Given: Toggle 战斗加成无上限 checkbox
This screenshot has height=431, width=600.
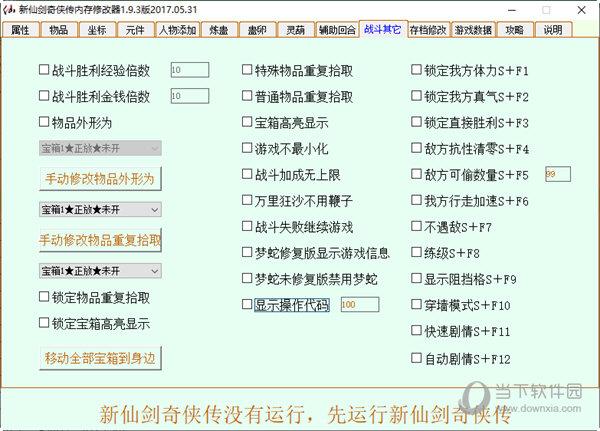Looking at the screenshot, I should [247, 174].
